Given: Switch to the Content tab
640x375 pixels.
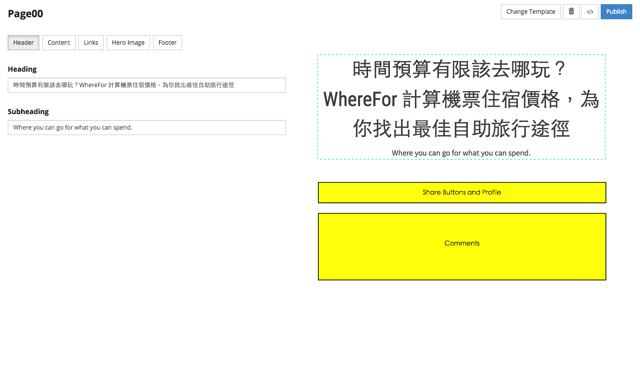Looking at the screenshot, I should click(59, 42).
